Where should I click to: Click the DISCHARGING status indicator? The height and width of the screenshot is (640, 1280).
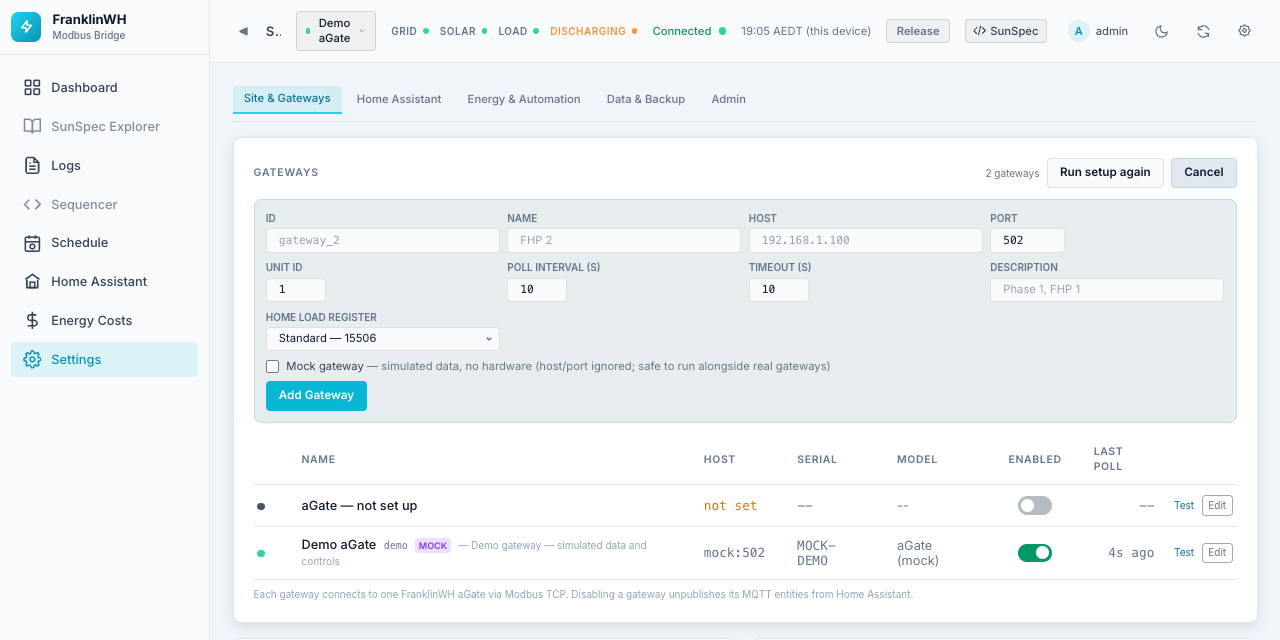coord(594,31)
